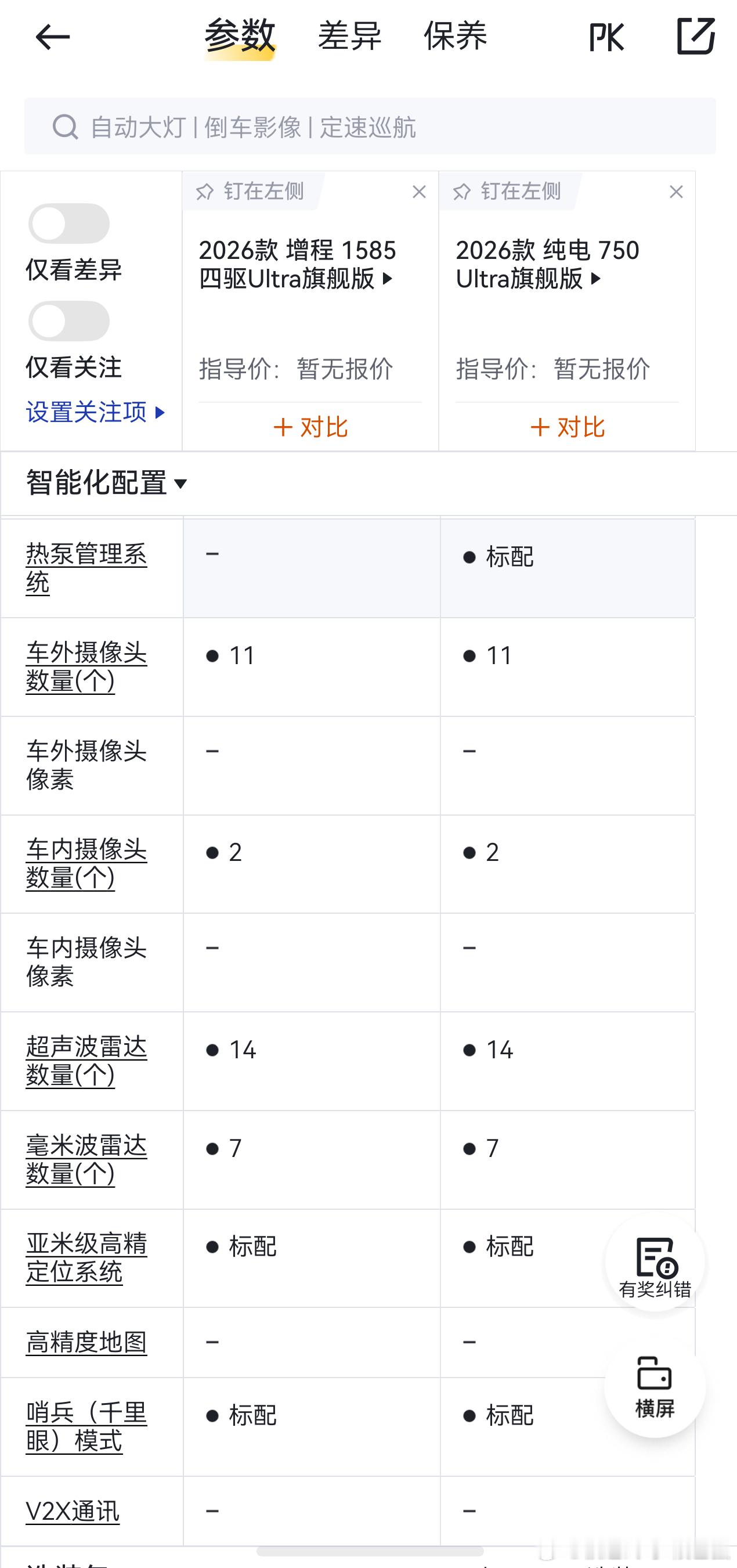Open the 2026款 纯电 750 model dropdown
The height and width of the screenshot is (1568, 737).
pyautogui.click(x=548, y=264)
